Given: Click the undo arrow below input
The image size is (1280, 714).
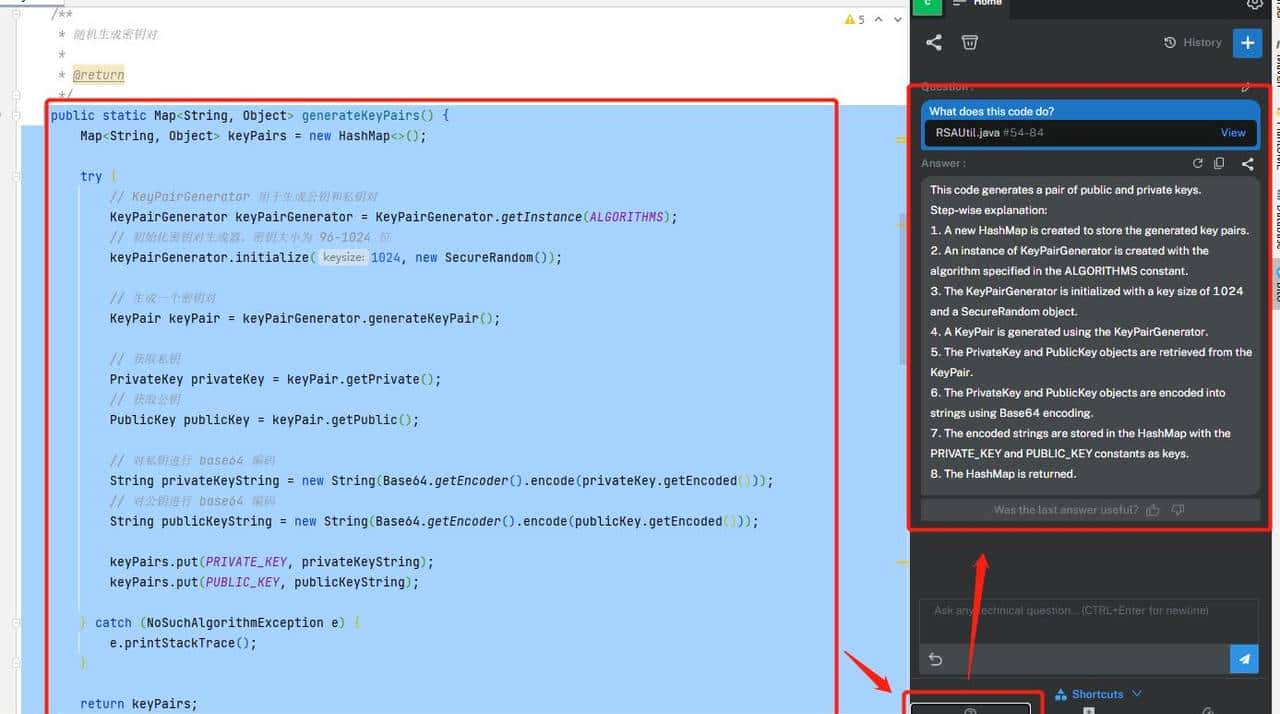Looking at the screenshot, I should (x=935, y=659).
